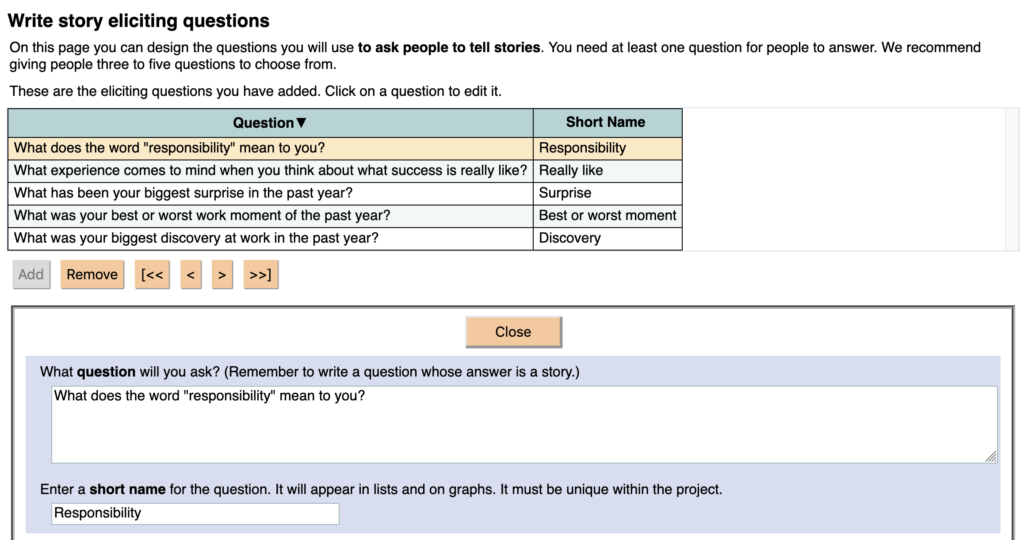Click the Remove button
Screen dimensions: 1024x540
(92, 275)
